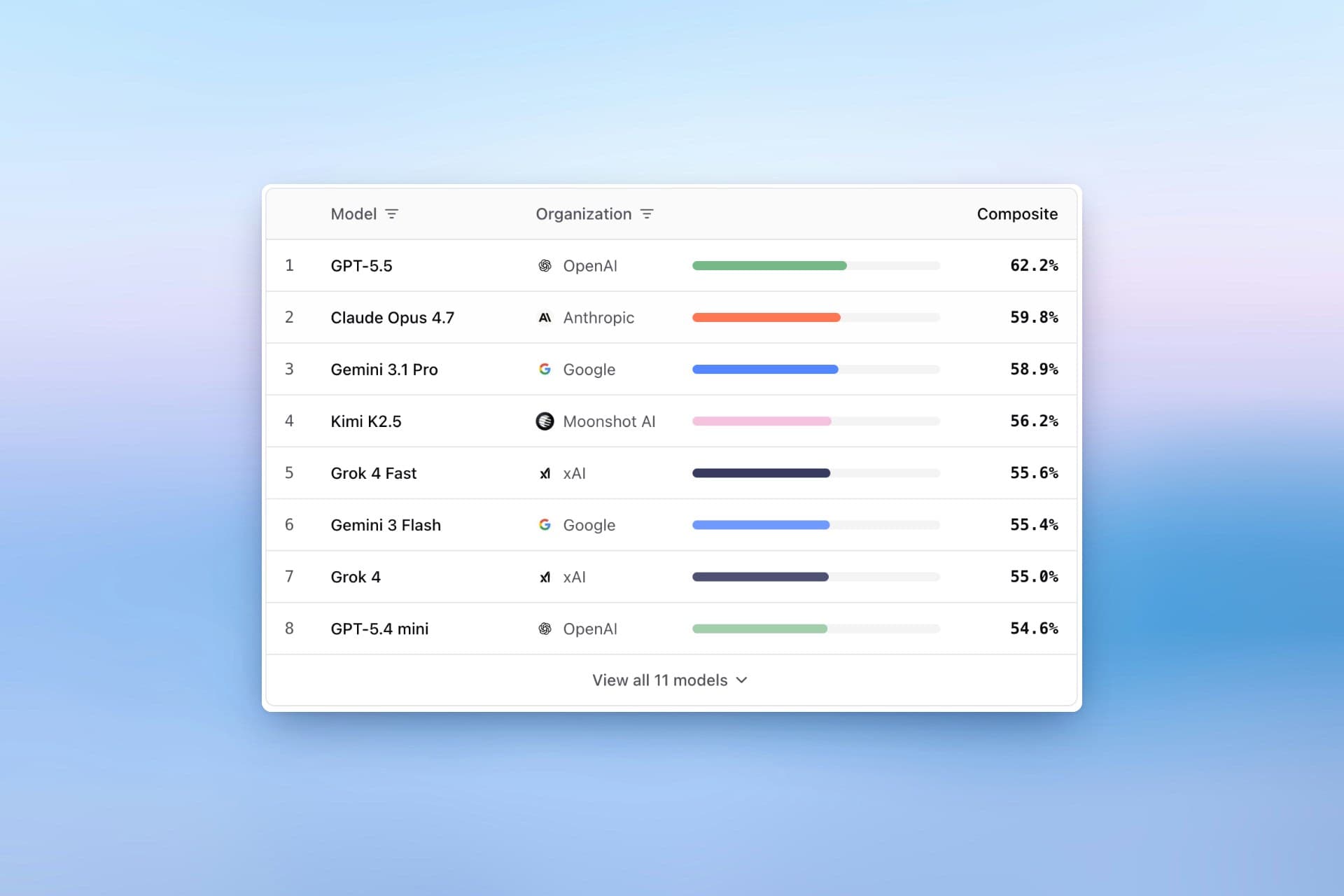Screen dimensions: 1344x896
Task: Click the Model column header label
Action: click(353, 214)
